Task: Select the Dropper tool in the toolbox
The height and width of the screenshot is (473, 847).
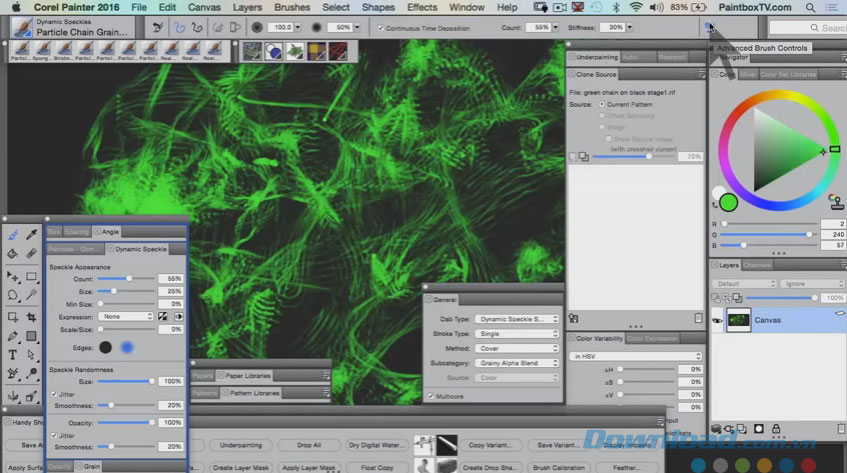Action: [32, 235]
